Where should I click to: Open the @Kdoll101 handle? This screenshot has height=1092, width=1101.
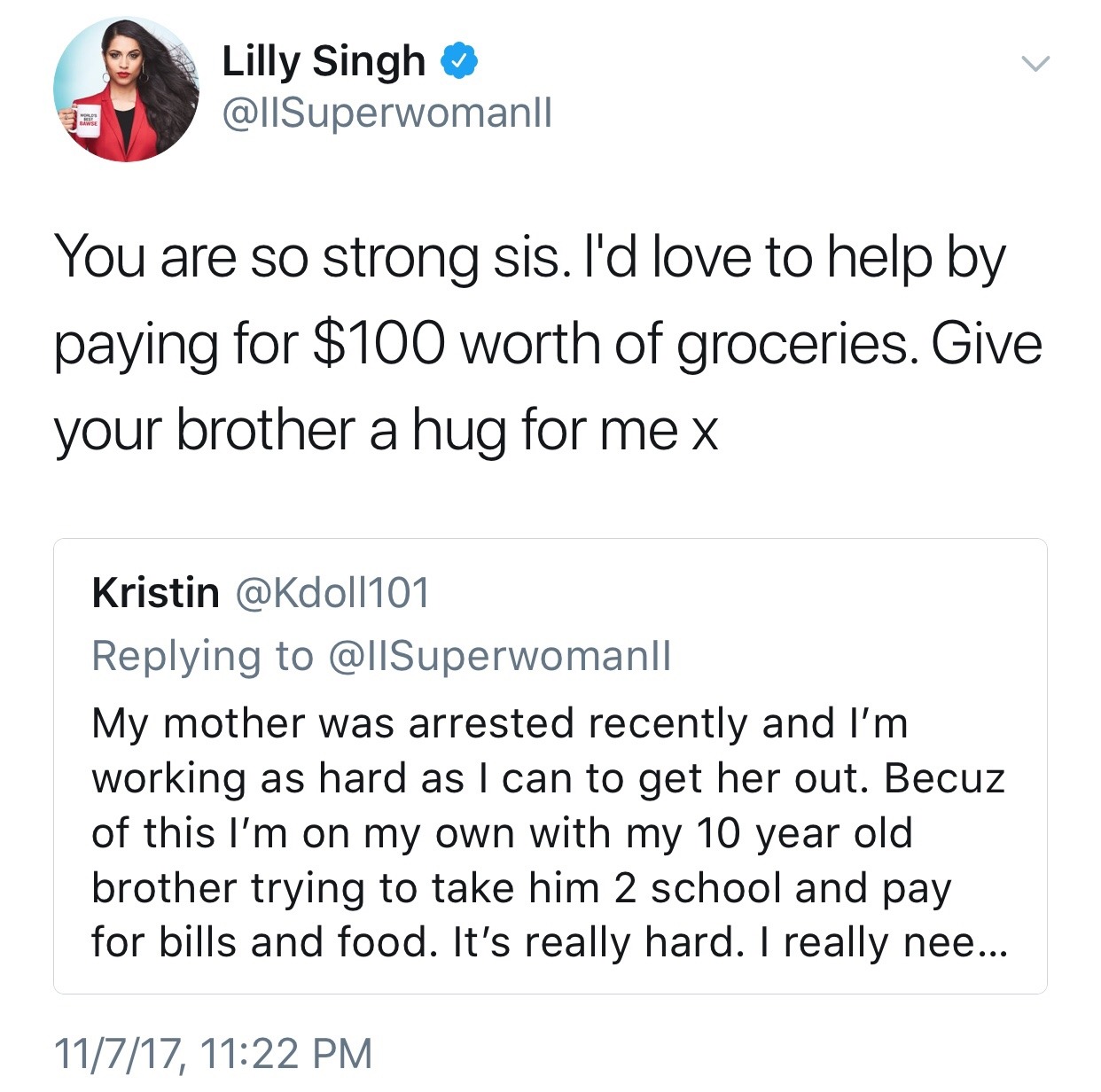tap(332, 592)
